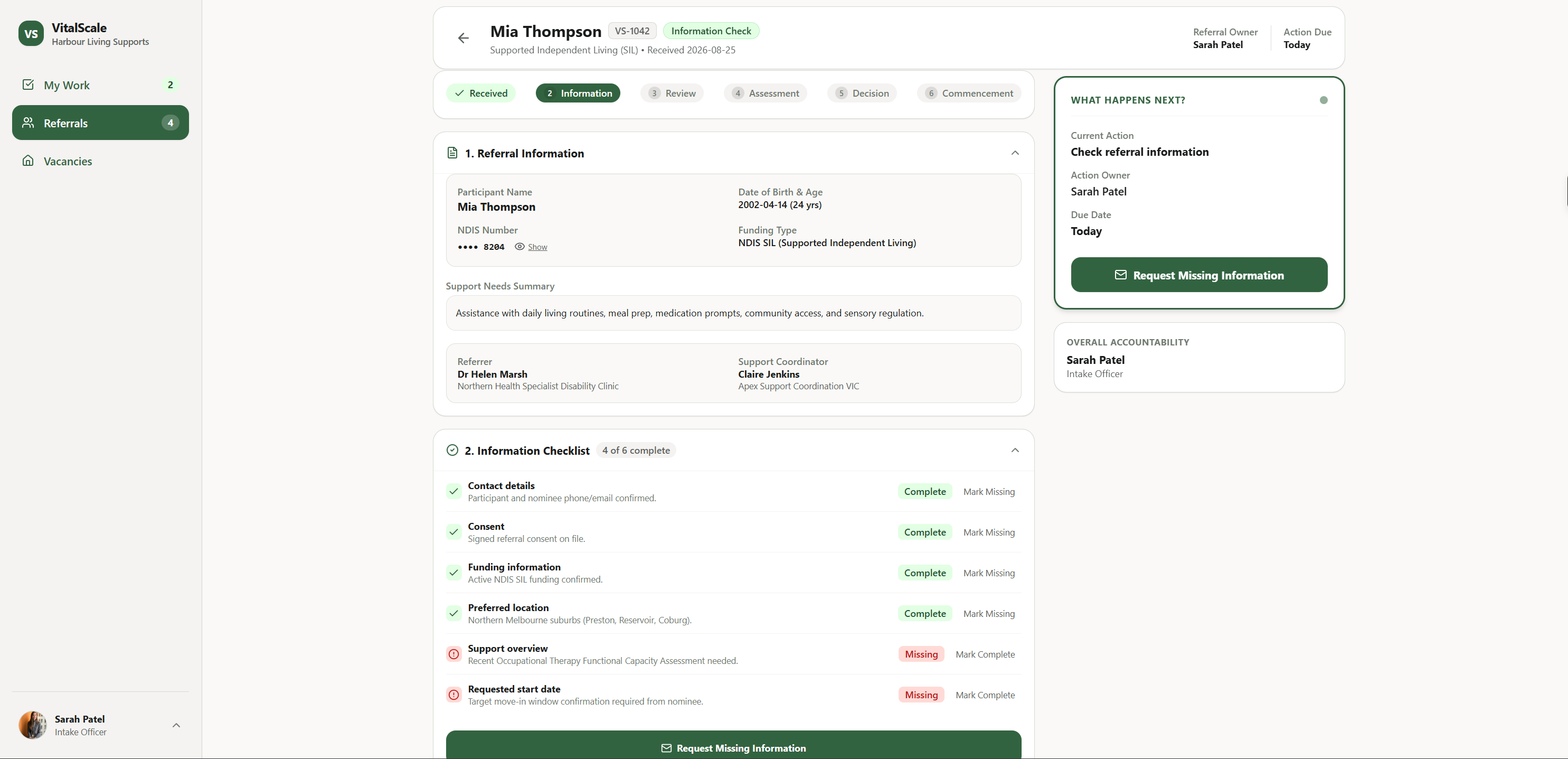Collapse the Referral Information section
The width and height of the screenshot is (1568, 759).
[1015, 153]
